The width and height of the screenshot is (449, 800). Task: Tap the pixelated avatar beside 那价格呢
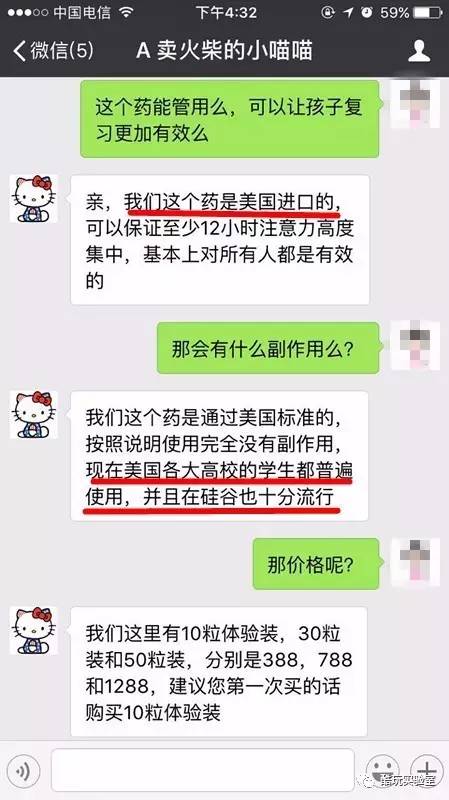point(415,562)
